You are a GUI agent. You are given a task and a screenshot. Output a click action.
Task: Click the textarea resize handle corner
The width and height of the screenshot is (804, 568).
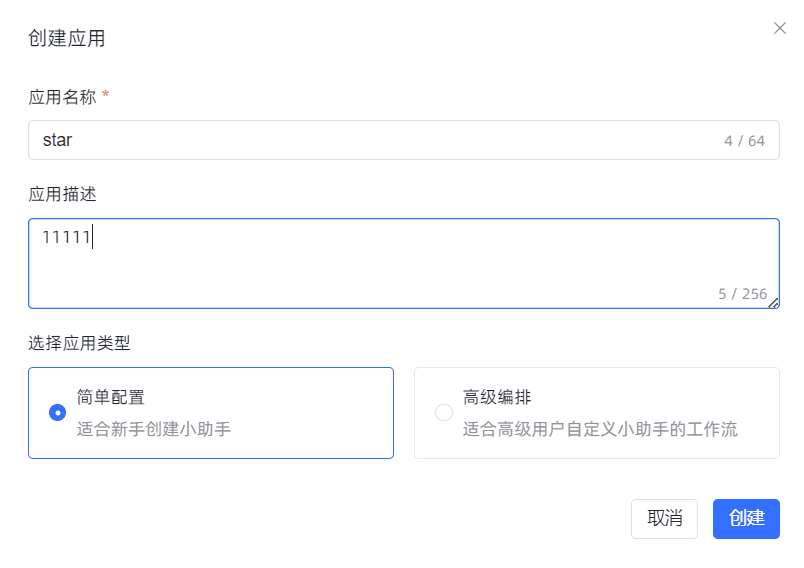click(x=774, y=303)
